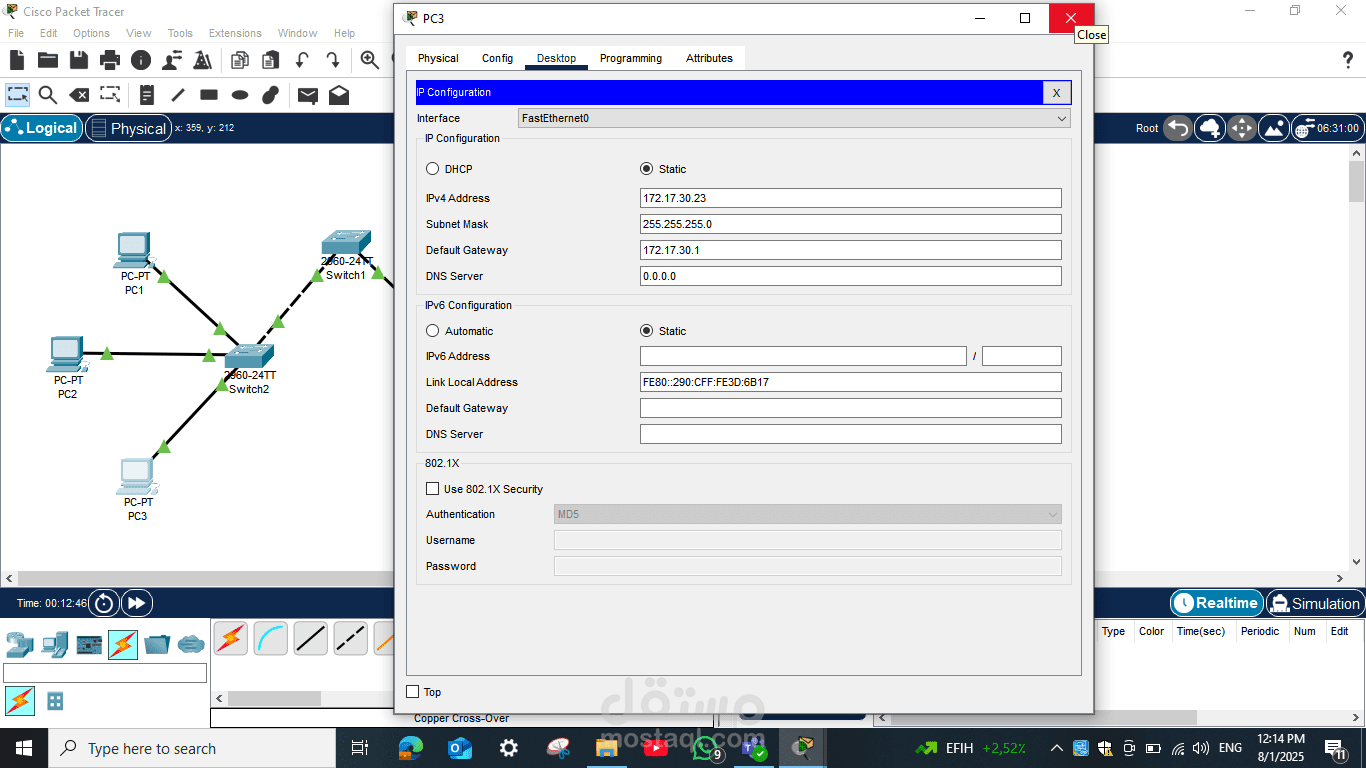The width and height of the screenshot is (1366, 768).
Task: Click the Subnet Mask field
Action: (851, 224)
